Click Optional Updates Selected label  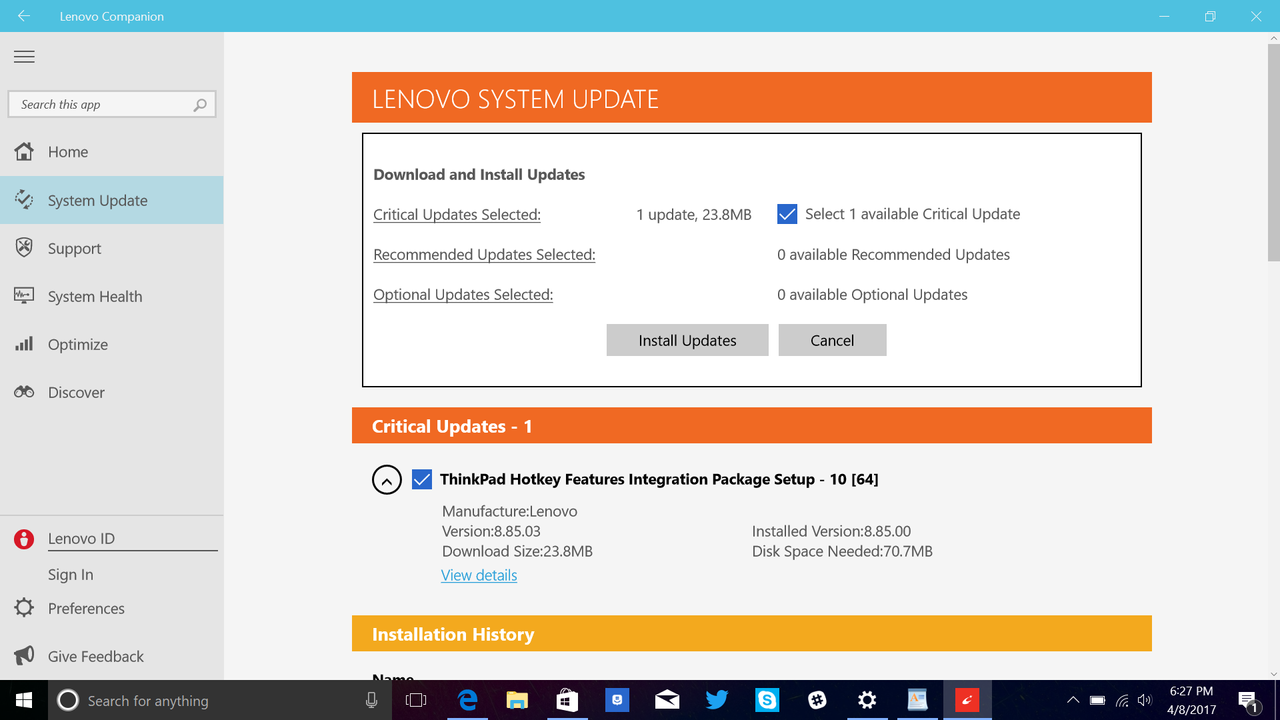coord(463,294)
